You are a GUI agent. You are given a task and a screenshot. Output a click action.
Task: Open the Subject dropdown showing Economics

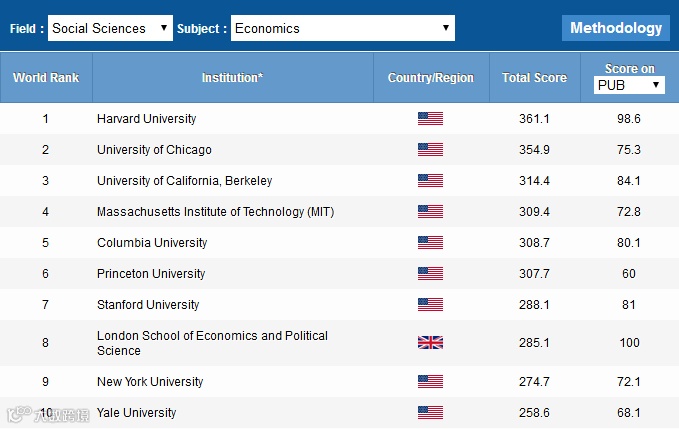tap(342, 28)
